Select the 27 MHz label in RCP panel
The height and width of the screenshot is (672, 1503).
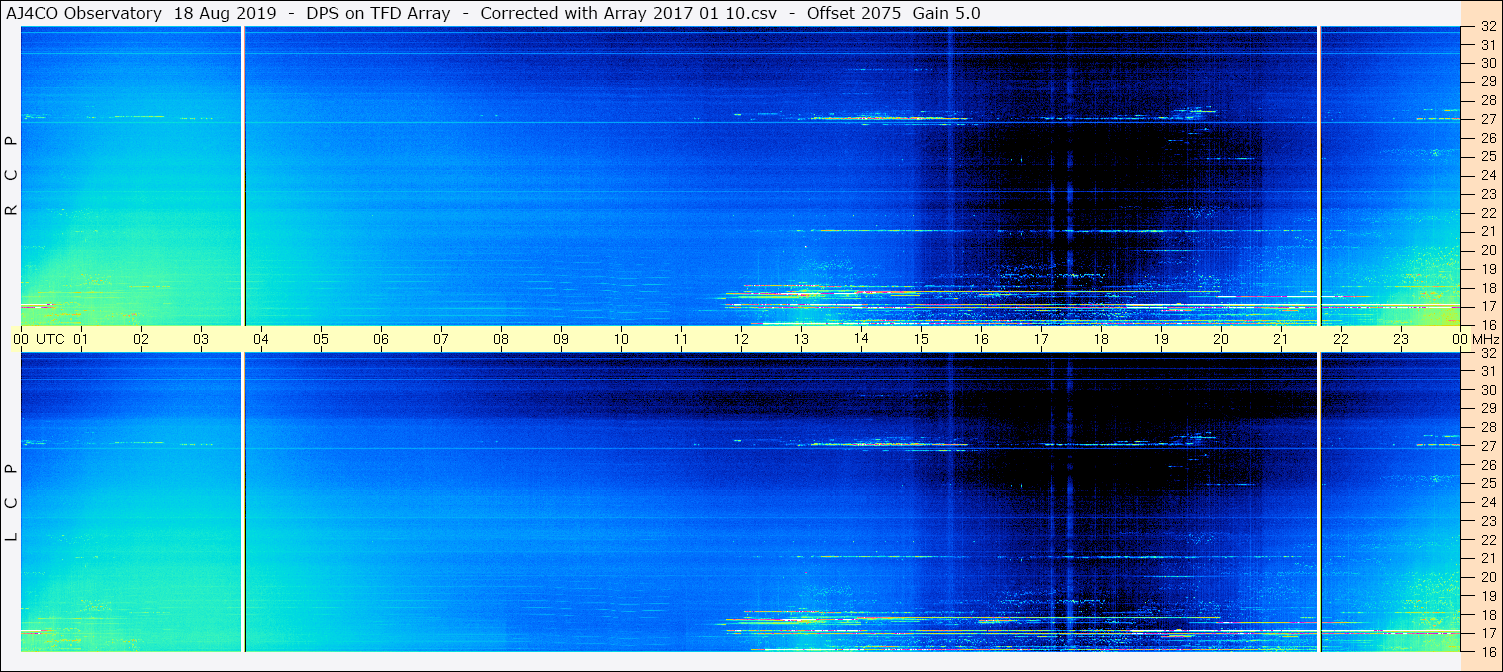click(1488, 119)
